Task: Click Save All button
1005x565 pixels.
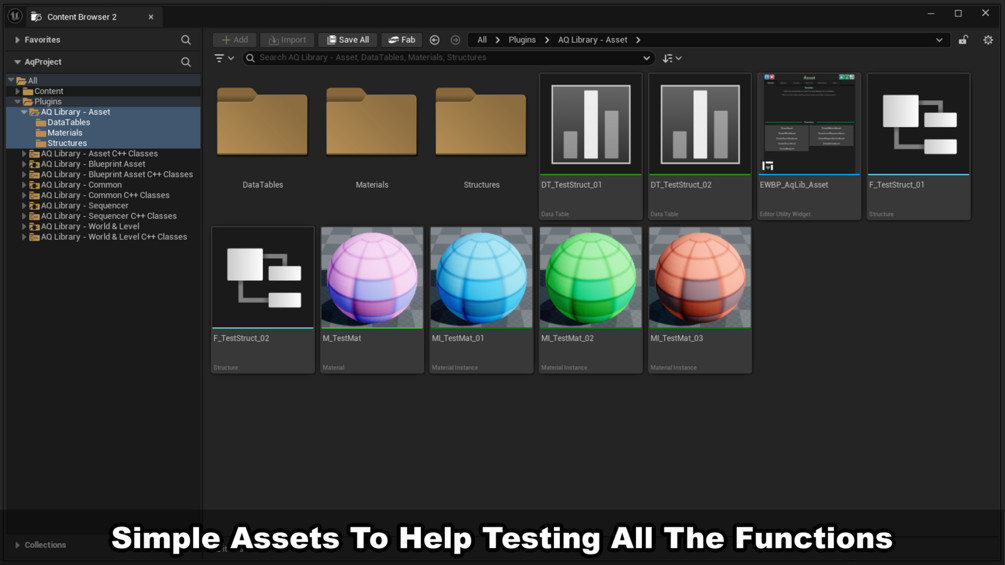Action: click(x=348, y=40)
